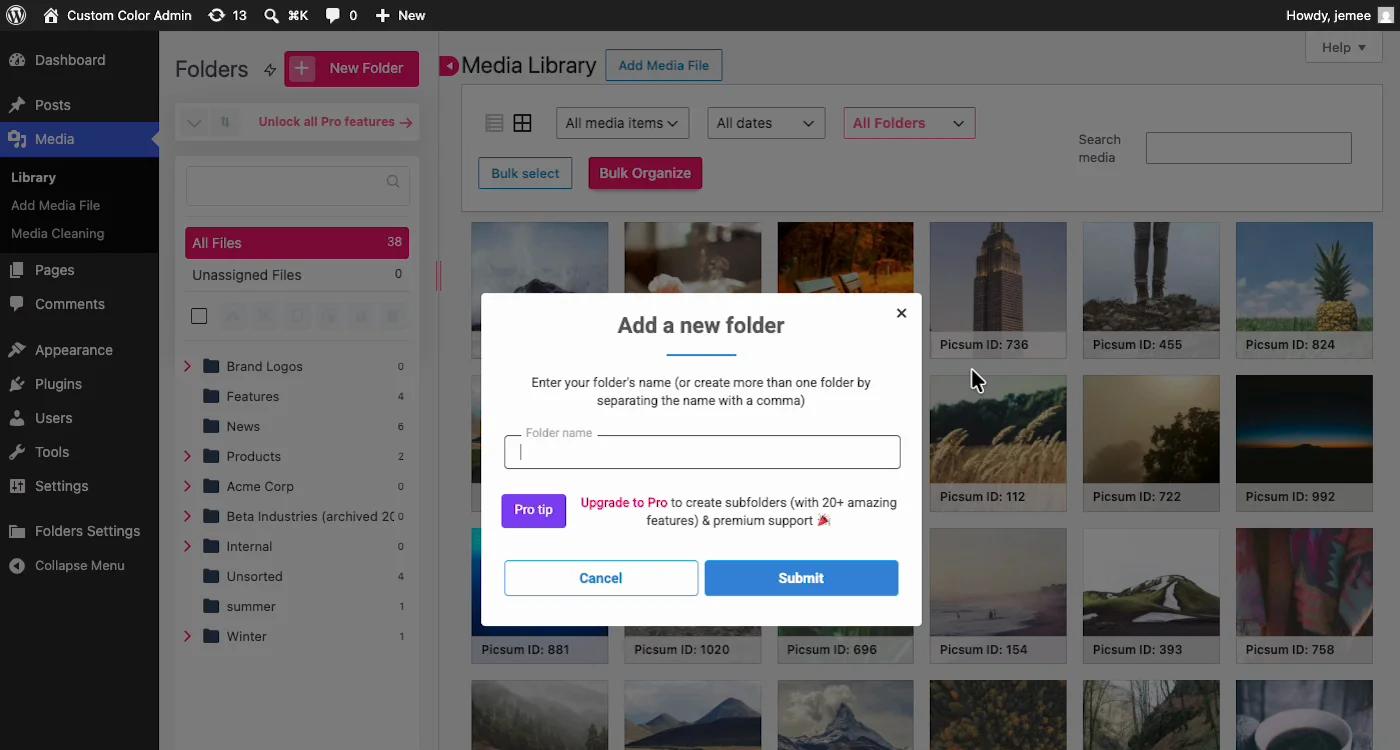Screen dimensions: 1400x750
Task: Select All Files in the folder list
Action: pyautogui.click(x=297, y=243)
